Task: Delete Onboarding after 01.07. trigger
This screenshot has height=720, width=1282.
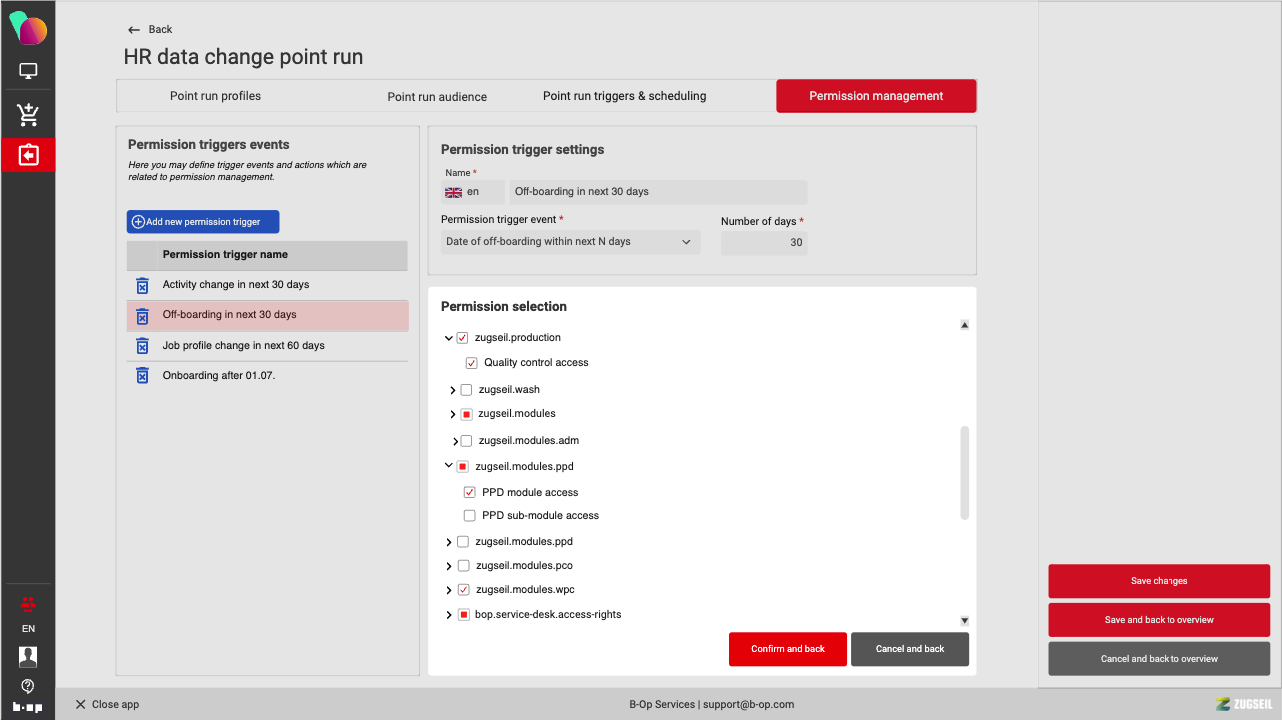Action: pos(142,376)
